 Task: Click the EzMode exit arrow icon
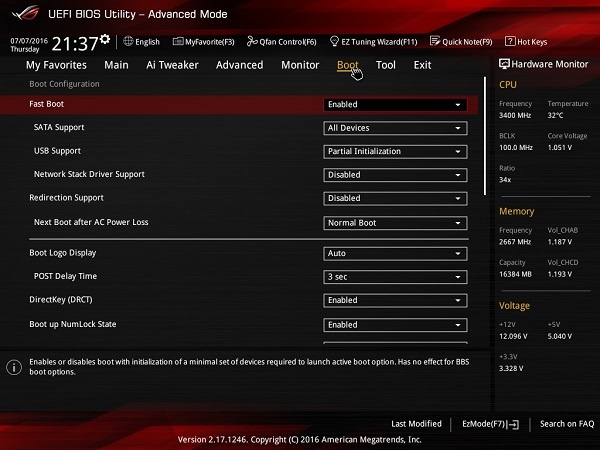[x=514, y=424]
